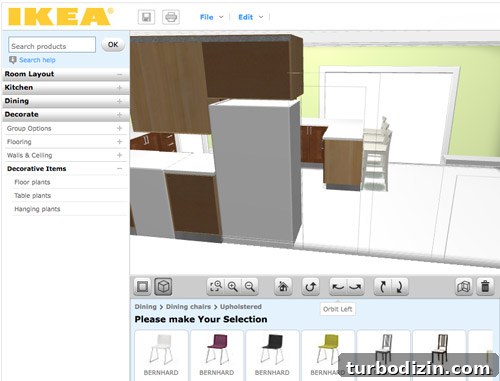Choose the purple BERNHARD chair
Viewport: 500px width, 381px height.
[x=217, y=355]
